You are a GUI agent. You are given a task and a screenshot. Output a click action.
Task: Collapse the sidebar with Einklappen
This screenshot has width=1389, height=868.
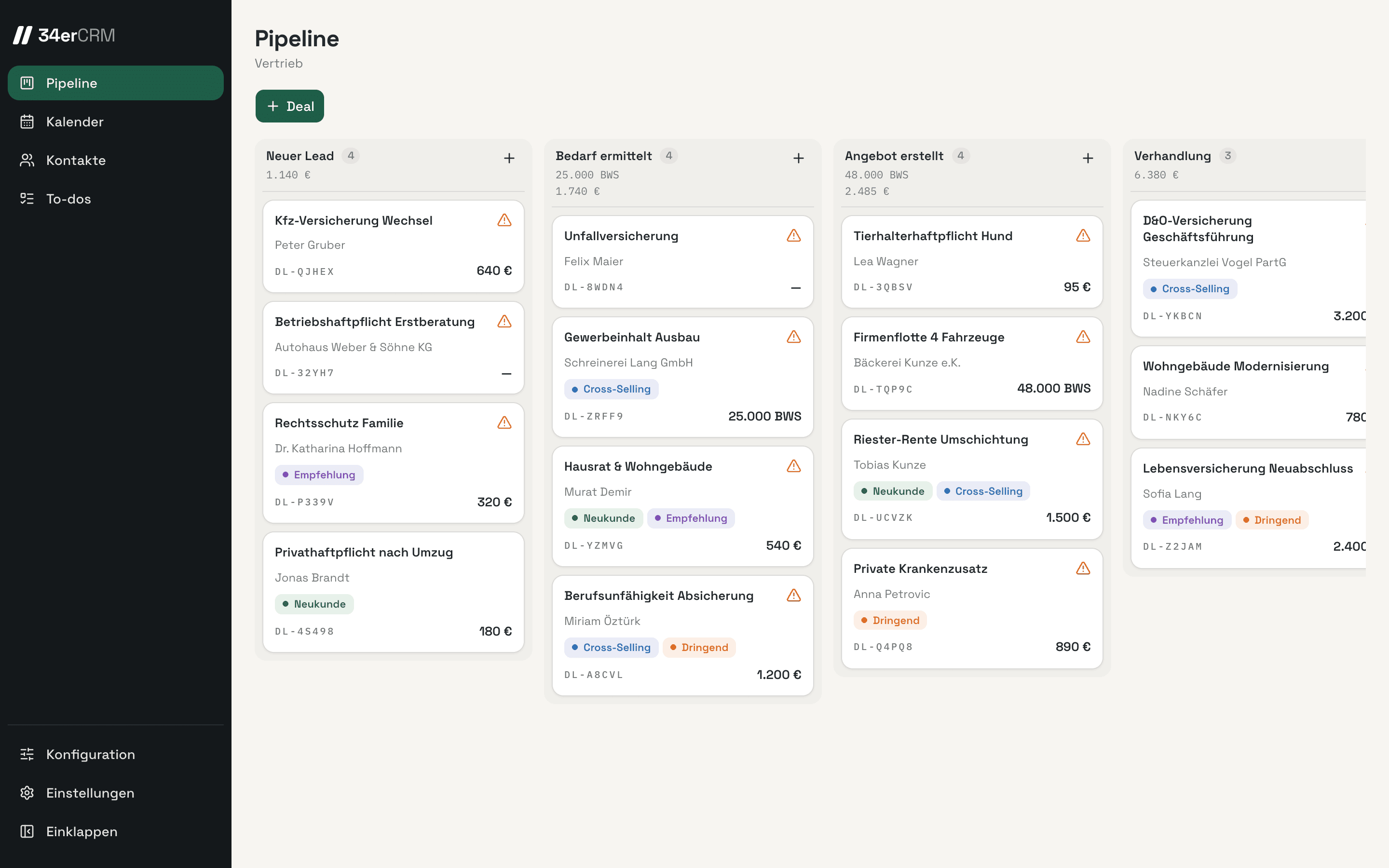(x=115, y=831)
